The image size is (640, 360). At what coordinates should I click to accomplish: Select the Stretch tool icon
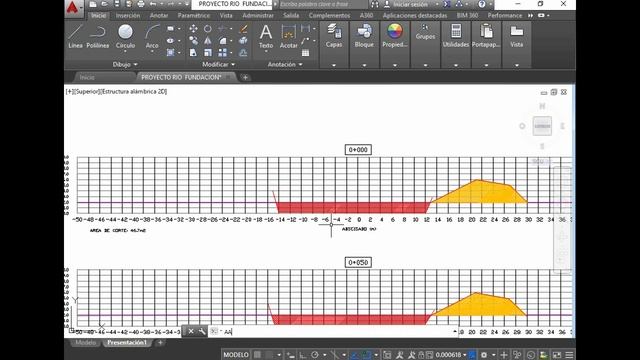(193, 53)
